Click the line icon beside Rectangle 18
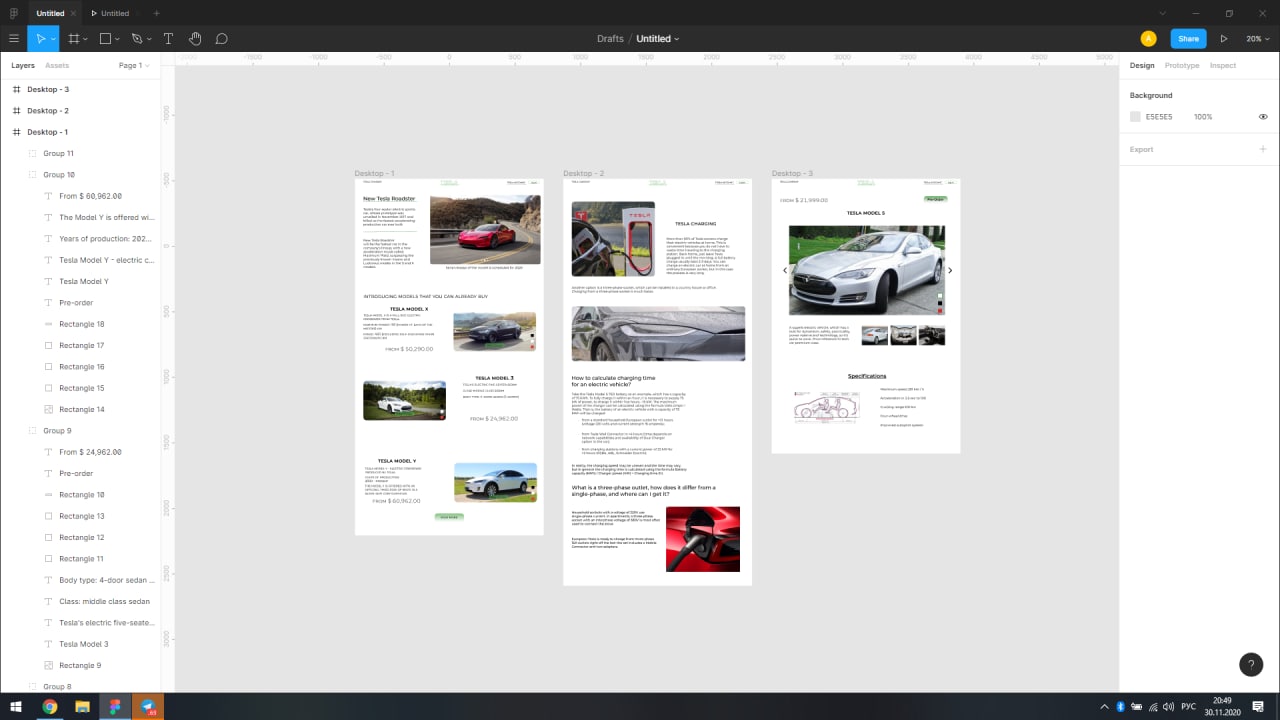 pyautogui.click(x=48, y=324)
